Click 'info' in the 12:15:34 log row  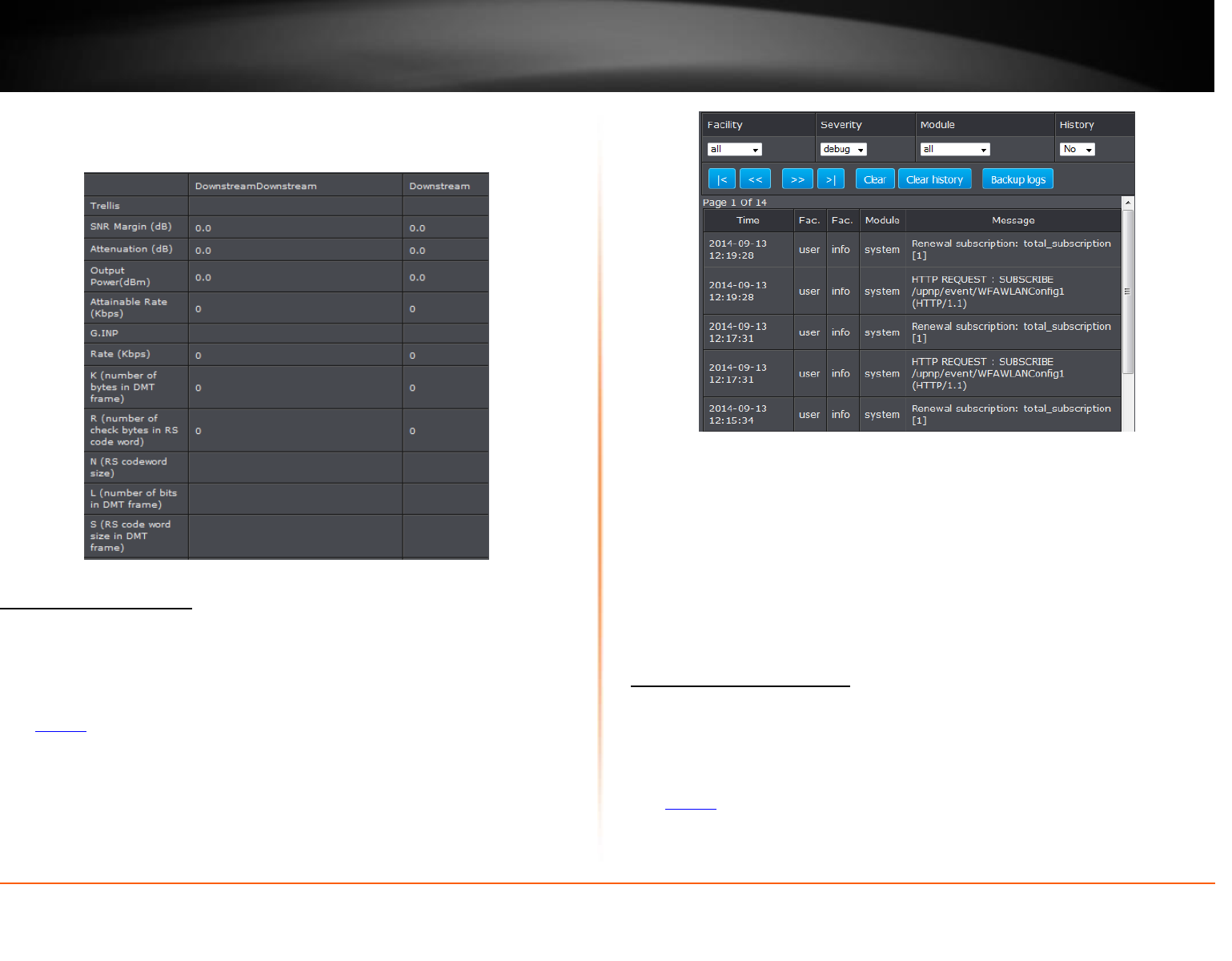pyautogui.click(x=841, y=415)
